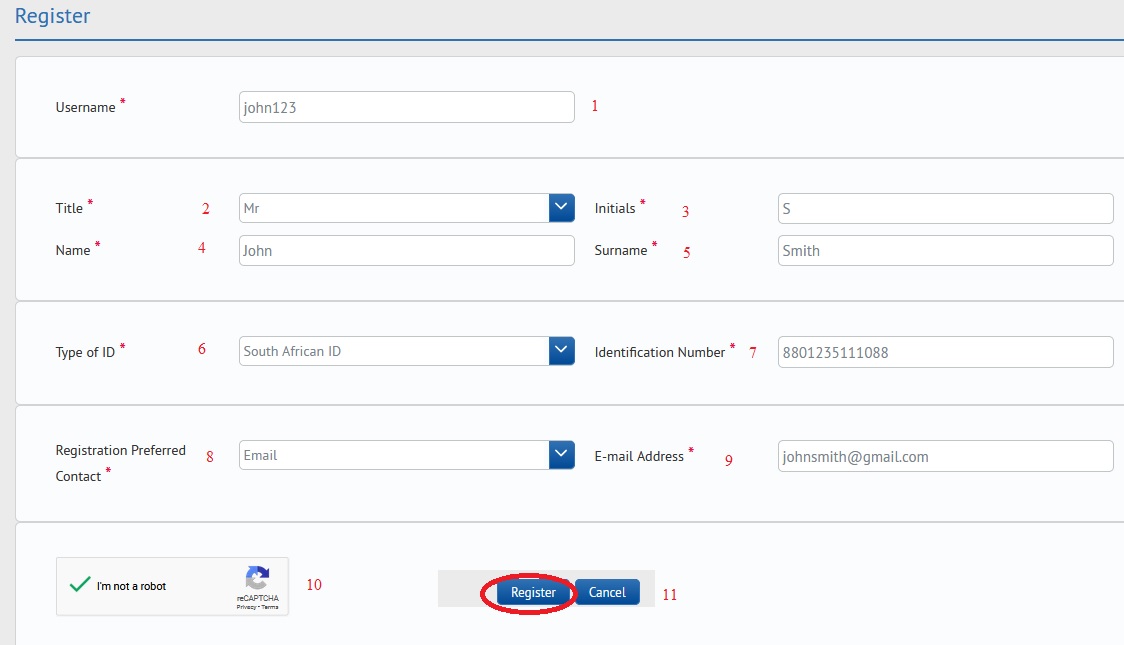1124x645 pixels.
Task: Click the Identification Number label text
Action: [659, 352]
